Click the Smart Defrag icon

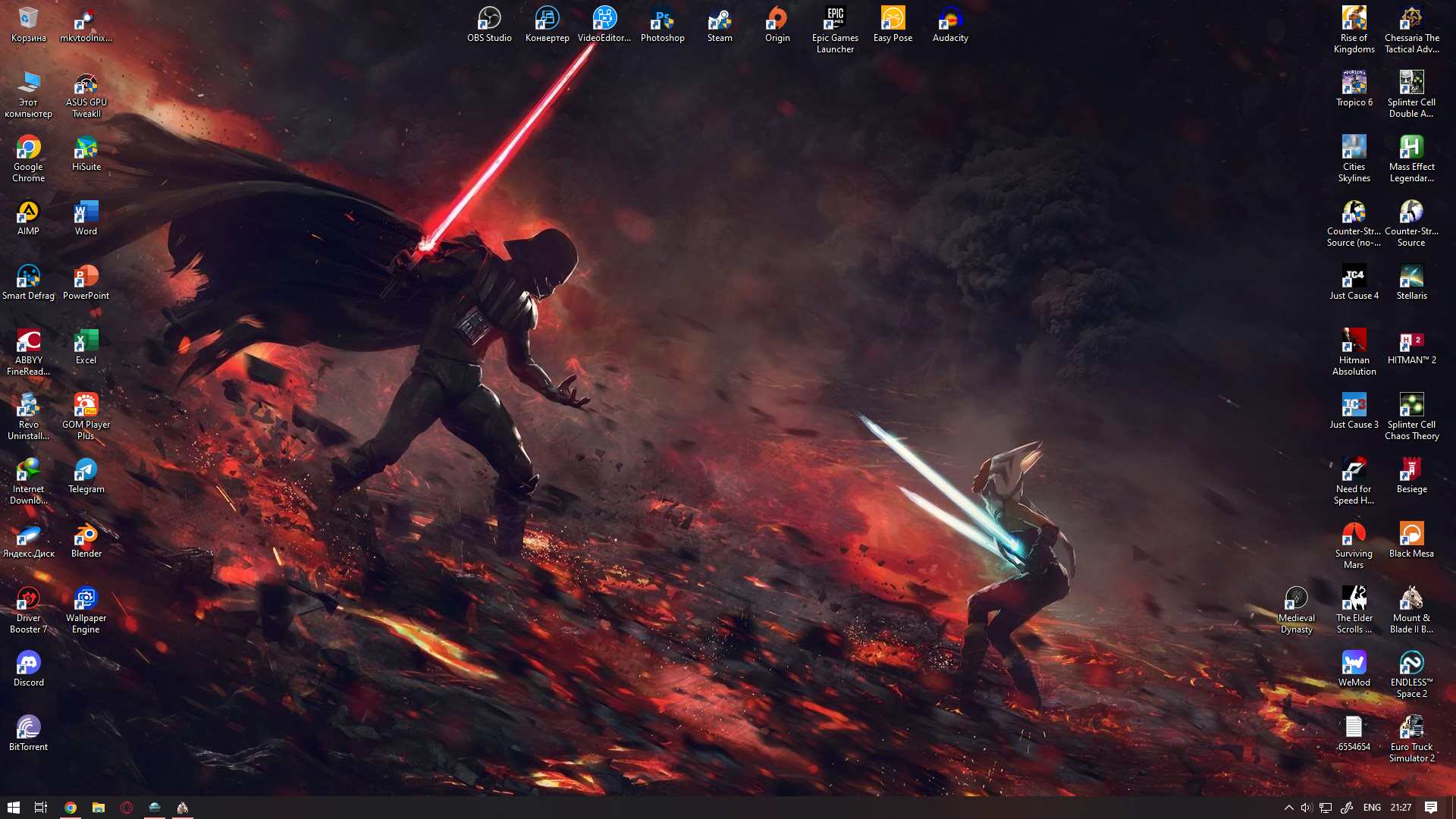click(x=28, y=282)
